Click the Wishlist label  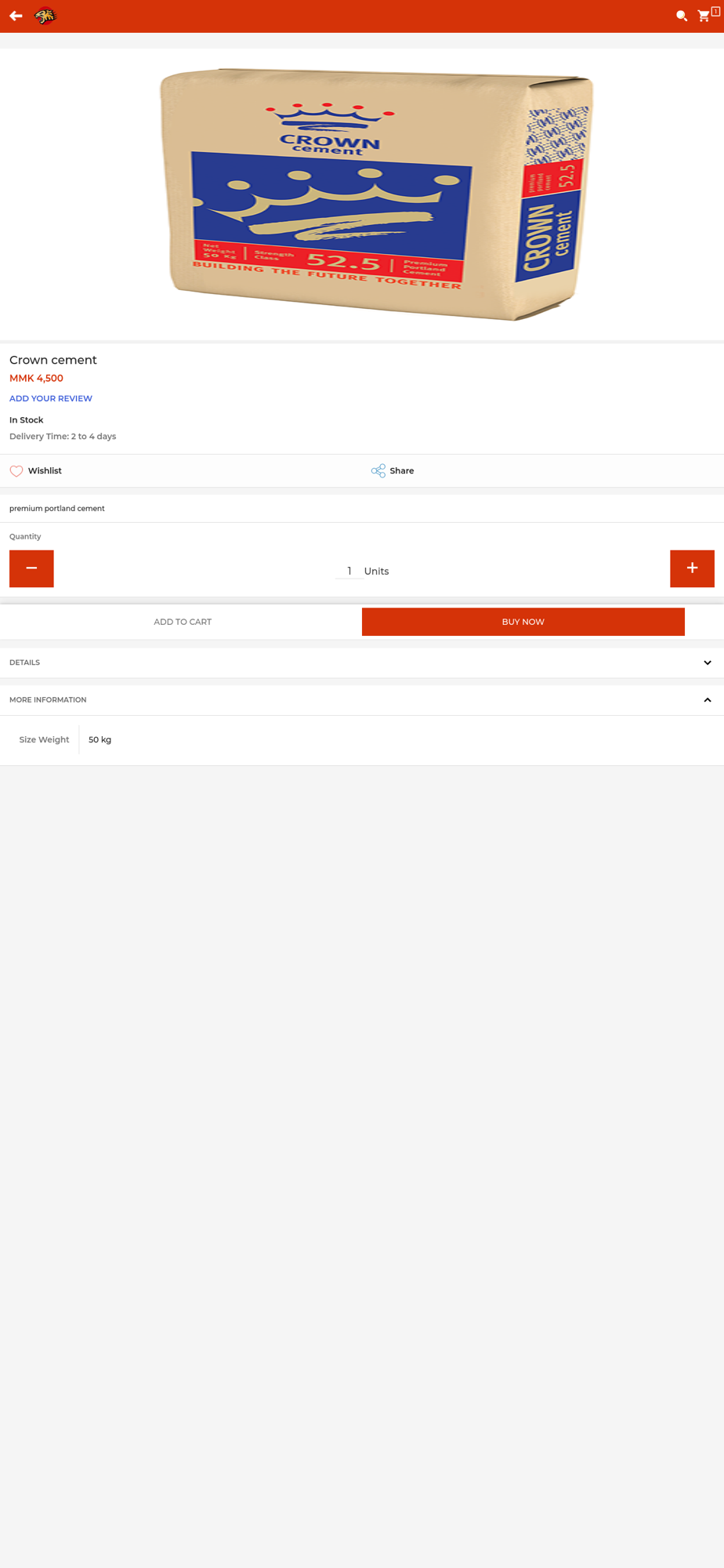(x=45, y=470)
